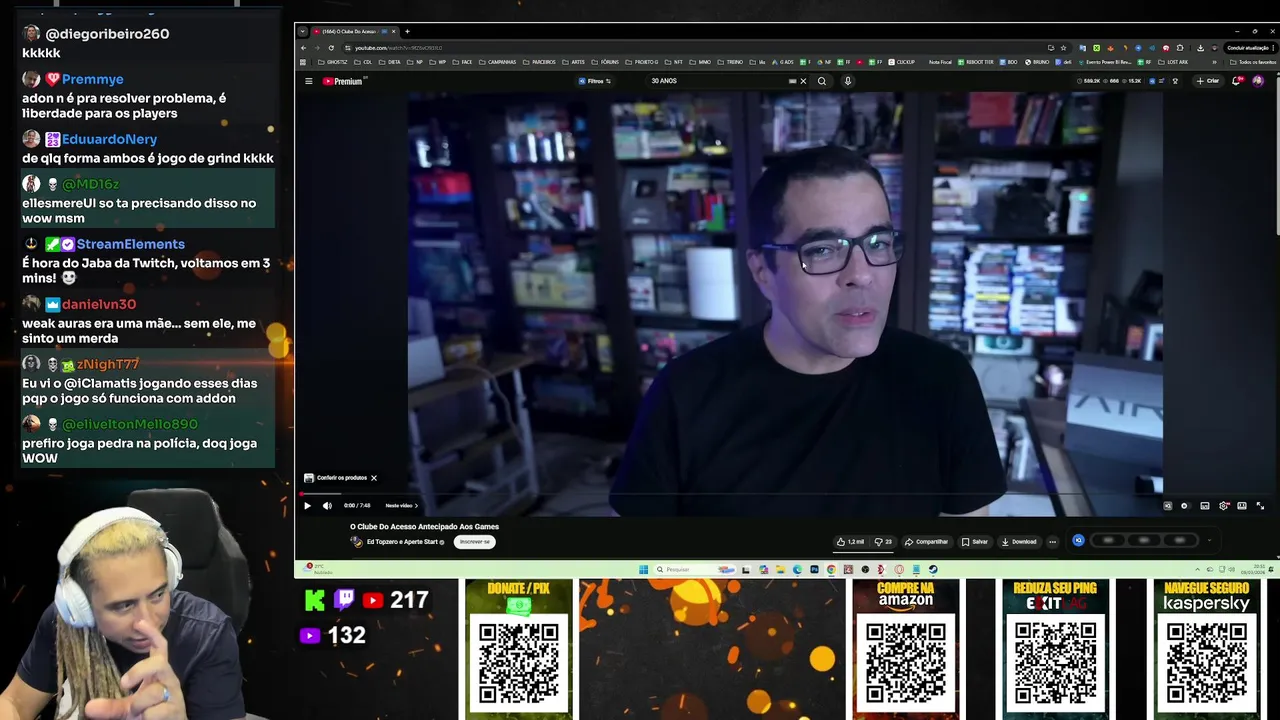This screenshot has width=1280, height=720.
Task: Click the Chrome extensions puzzle icon
Action: point(1180,48)
